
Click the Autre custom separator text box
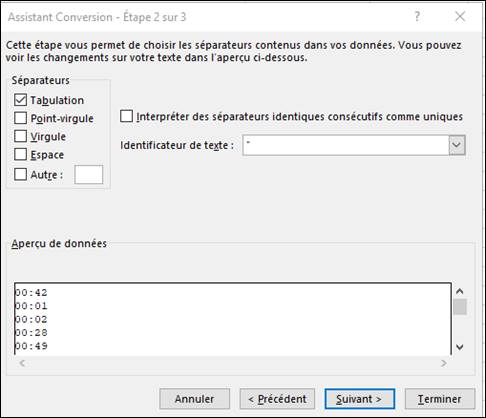(89, 174)
